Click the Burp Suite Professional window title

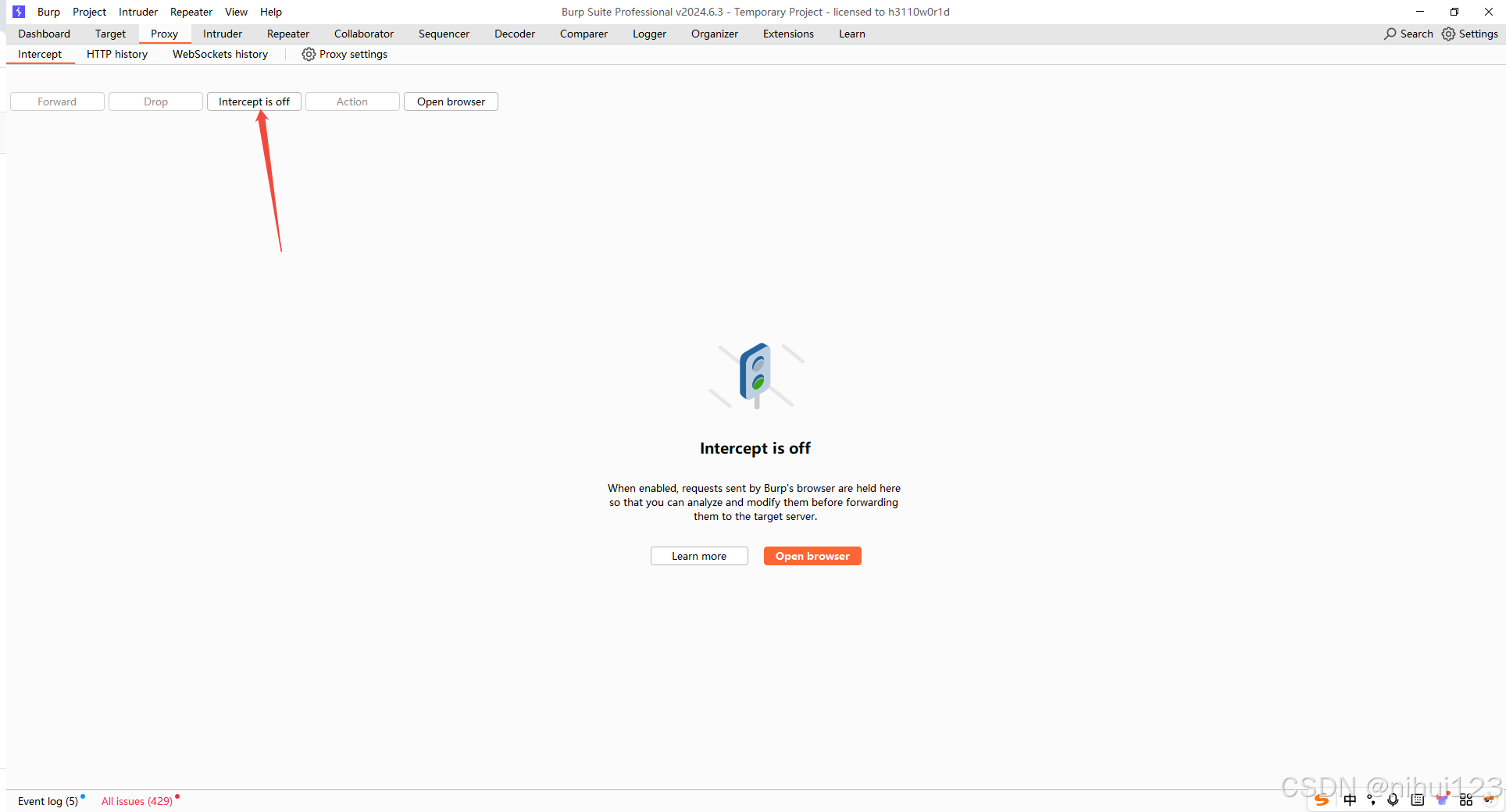point(755,12)
